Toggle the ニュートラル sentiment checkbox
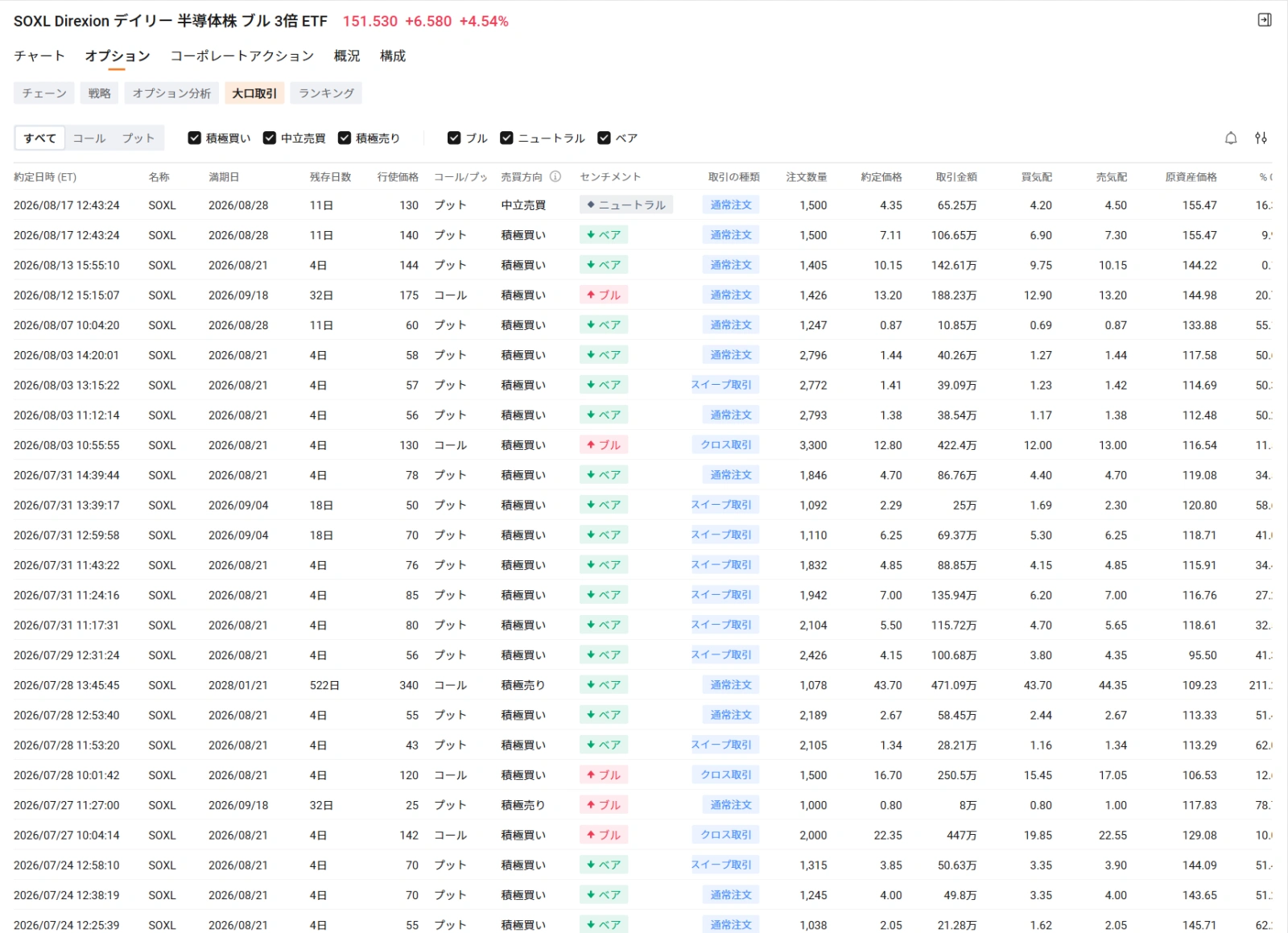Screen dimensions: 1288x933 click(x=506, y=138)
